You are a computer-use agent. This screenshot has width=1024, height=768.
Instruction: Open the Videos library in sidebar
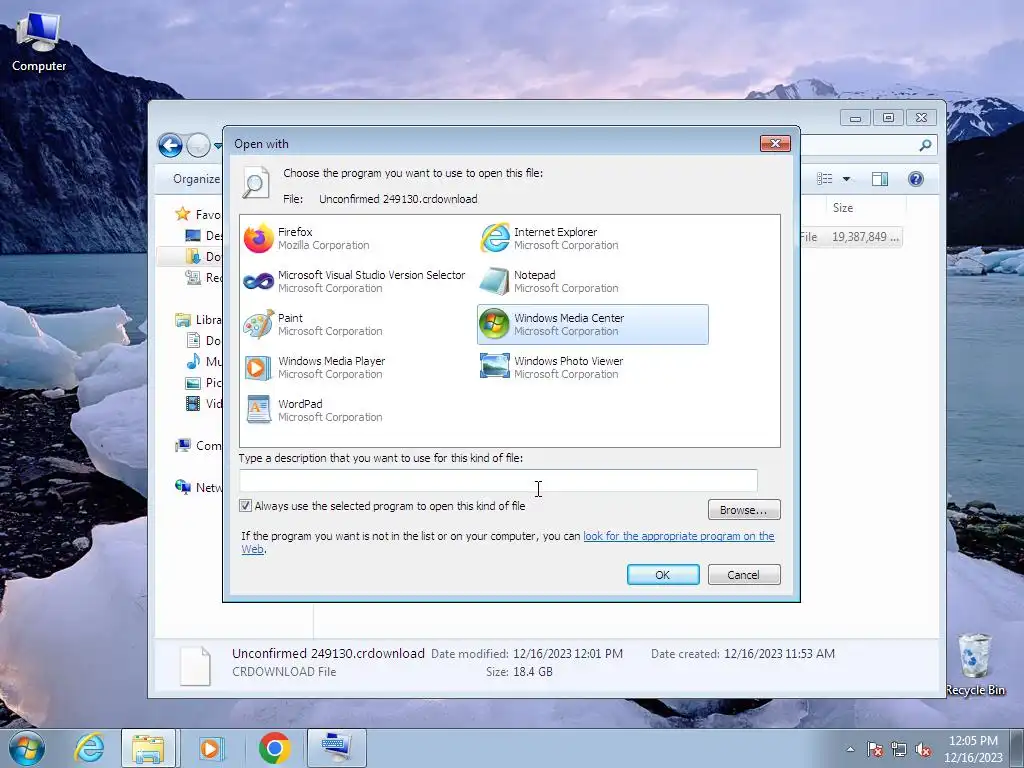coord(204,404)
